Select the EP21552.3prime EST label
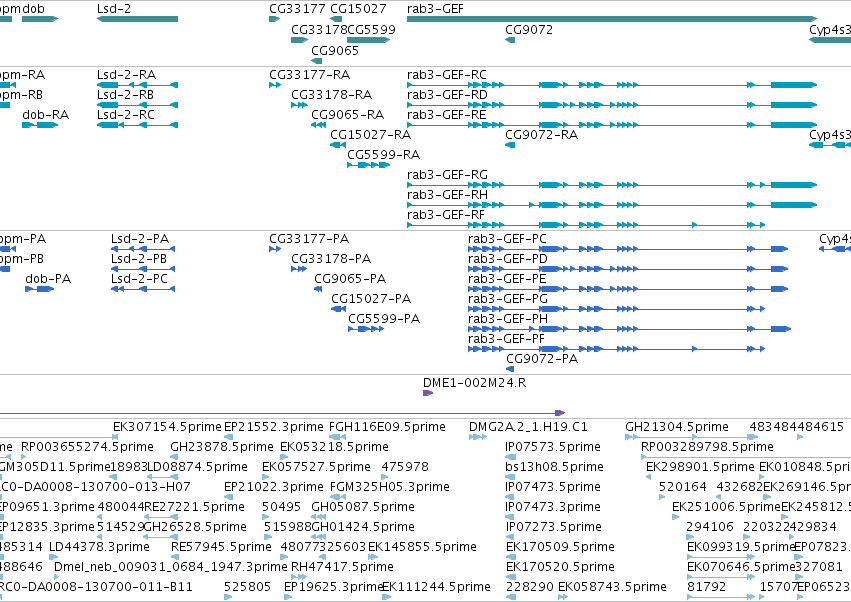The width and height of the screenshot is (851, 602). [274, 427]
